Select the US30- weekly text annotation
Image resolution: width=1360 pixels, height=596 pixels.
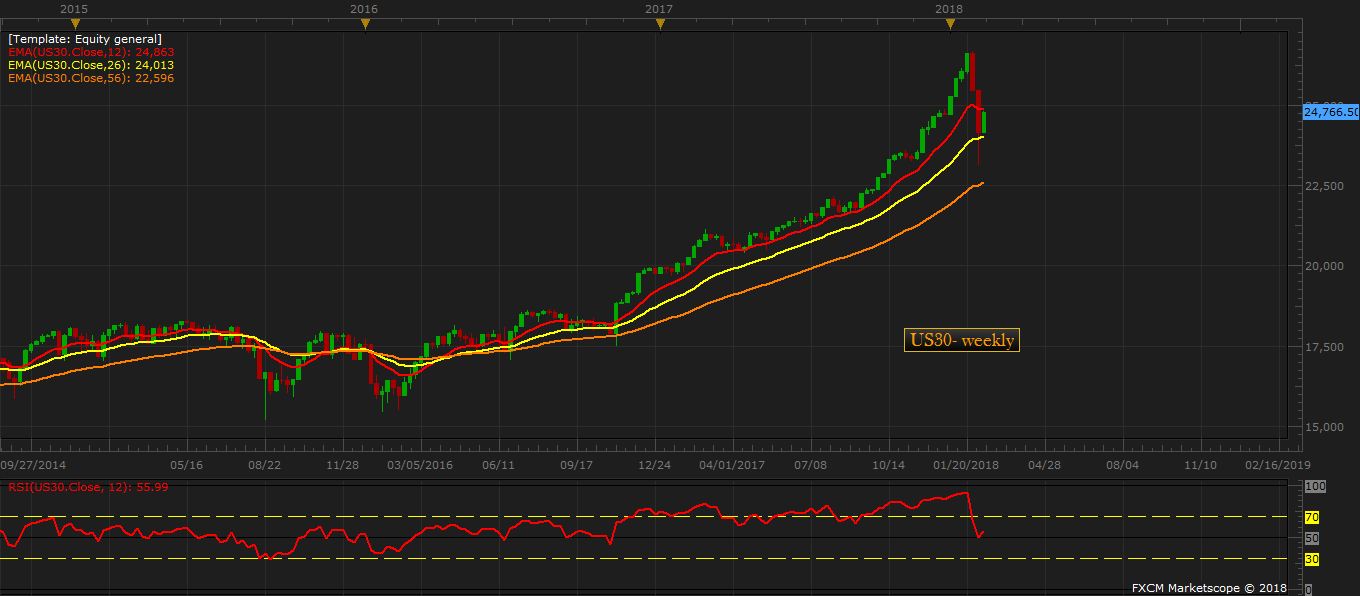click(961, 340)
